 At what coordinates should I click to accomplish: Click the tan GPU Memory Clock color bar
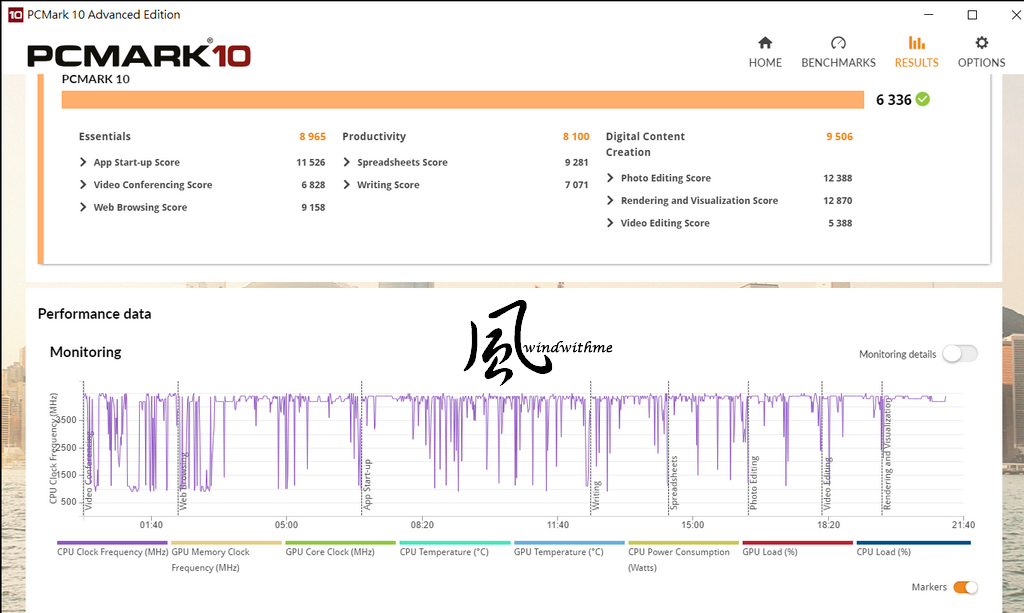tap(227, 542)
